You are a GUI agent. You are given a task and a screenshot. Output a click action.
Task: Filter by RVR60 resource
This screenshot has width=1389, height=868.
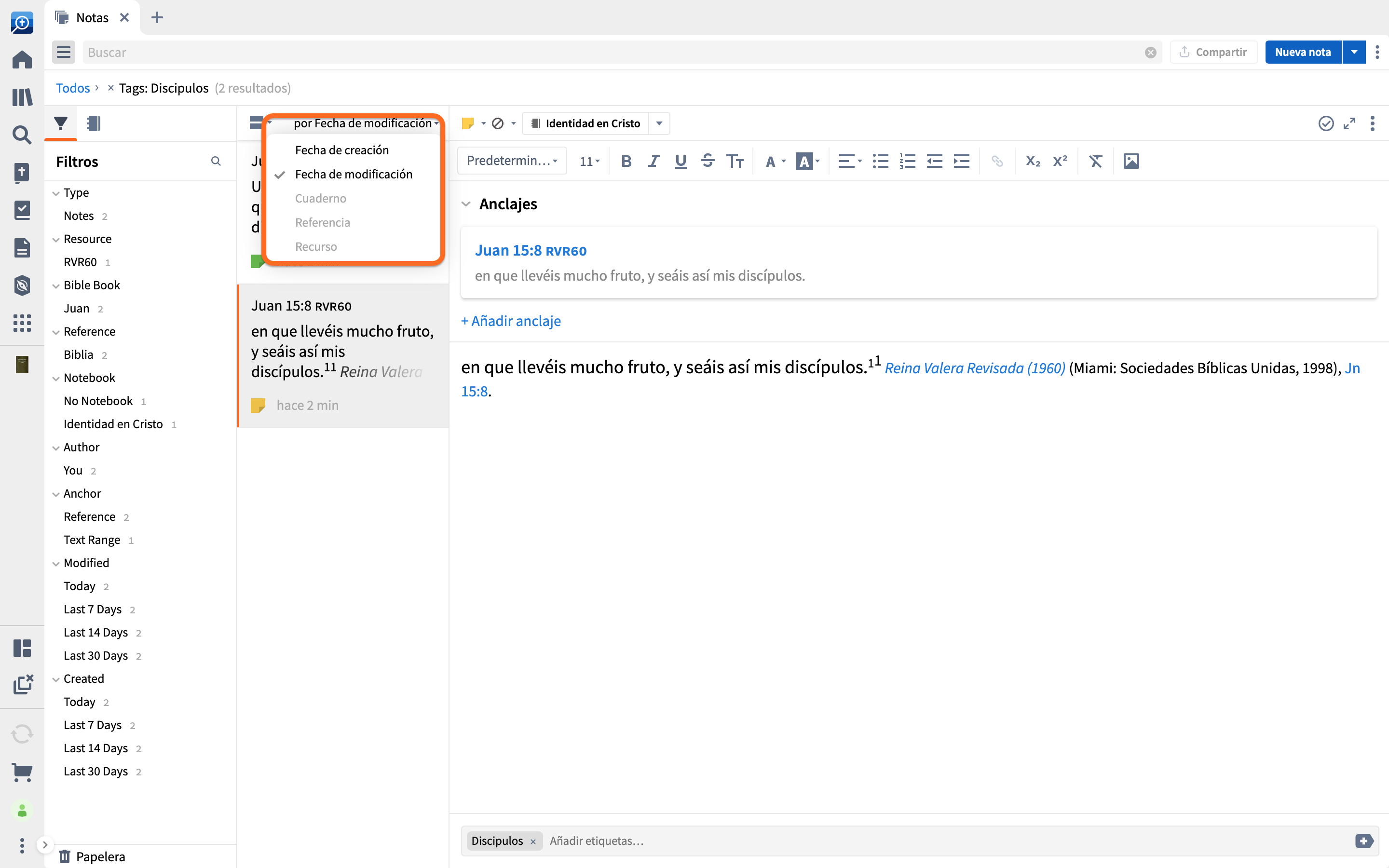81,262
